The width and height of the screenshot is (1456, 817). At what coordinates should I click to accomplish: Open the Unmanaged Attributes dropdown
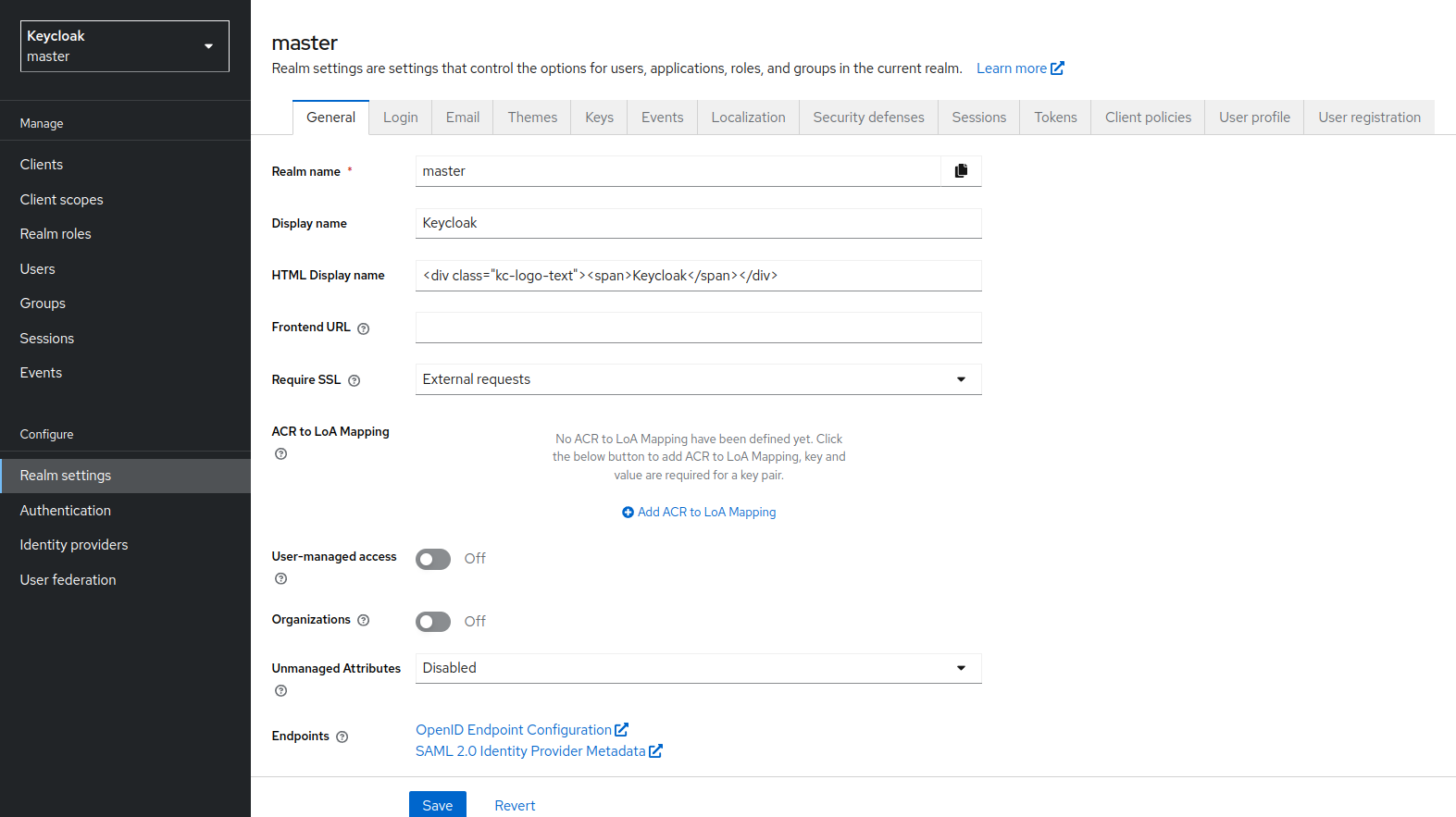699,668
